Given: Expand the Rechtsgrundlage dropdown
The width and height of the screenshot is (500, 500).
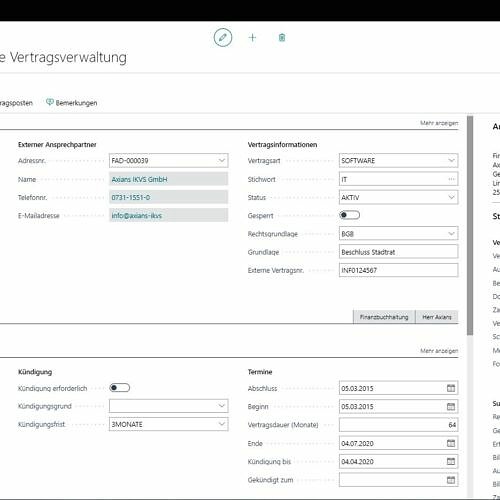Looking at the screenshot, I should 451,234.
